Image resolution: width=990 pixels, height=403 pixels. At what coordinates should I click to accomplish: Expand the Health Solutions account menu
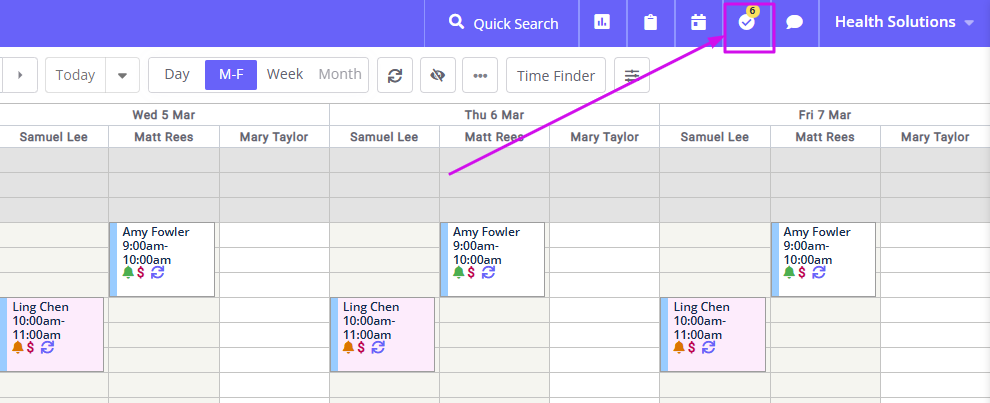point(904,23)
